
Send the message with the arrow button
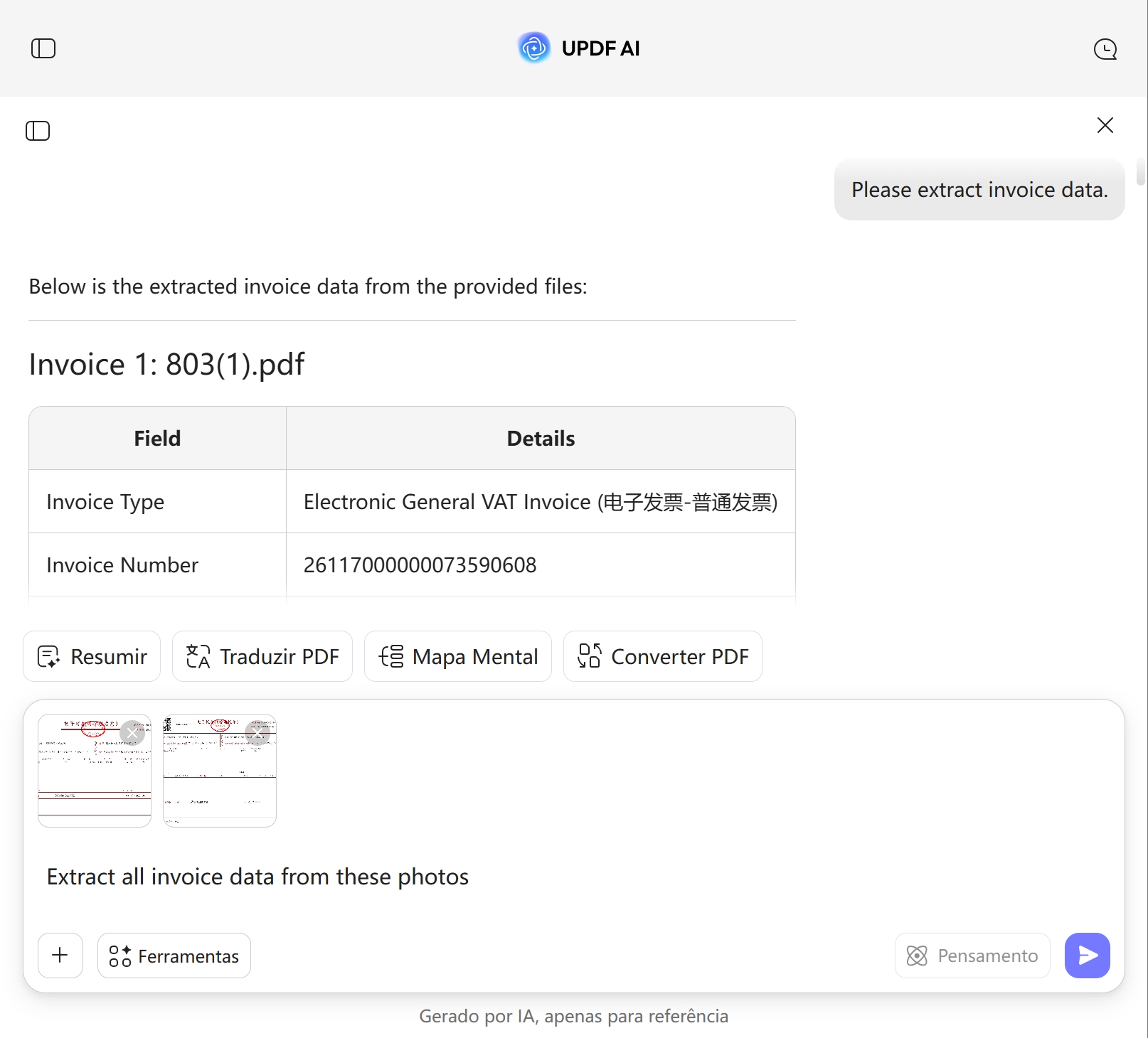pos(1087,956)
